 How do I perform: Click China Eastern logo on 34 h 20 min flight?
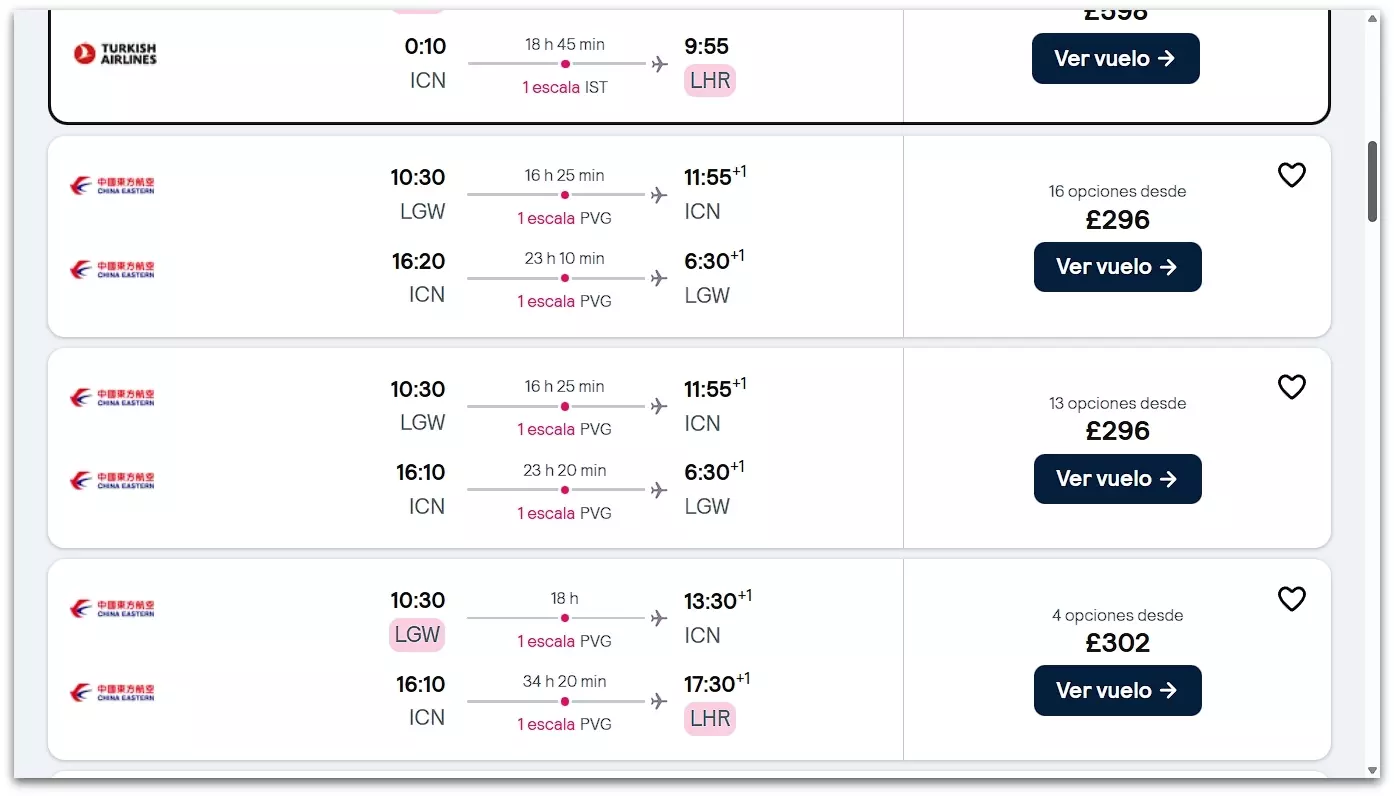click(112, 692)
